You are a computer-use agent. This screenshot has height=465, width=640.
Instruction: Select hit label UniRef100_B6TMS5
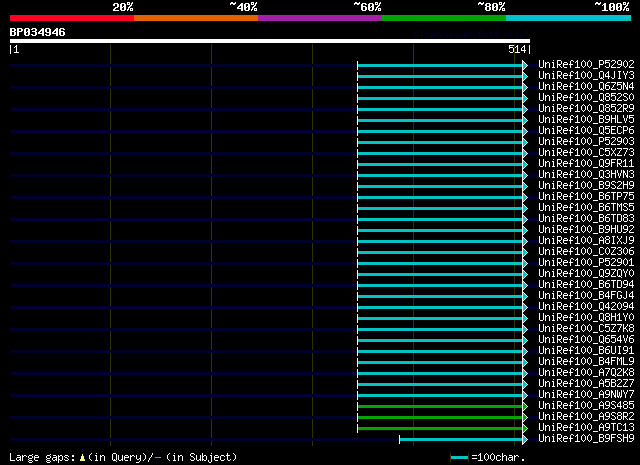pyautogui.click(x=586, y=208)
